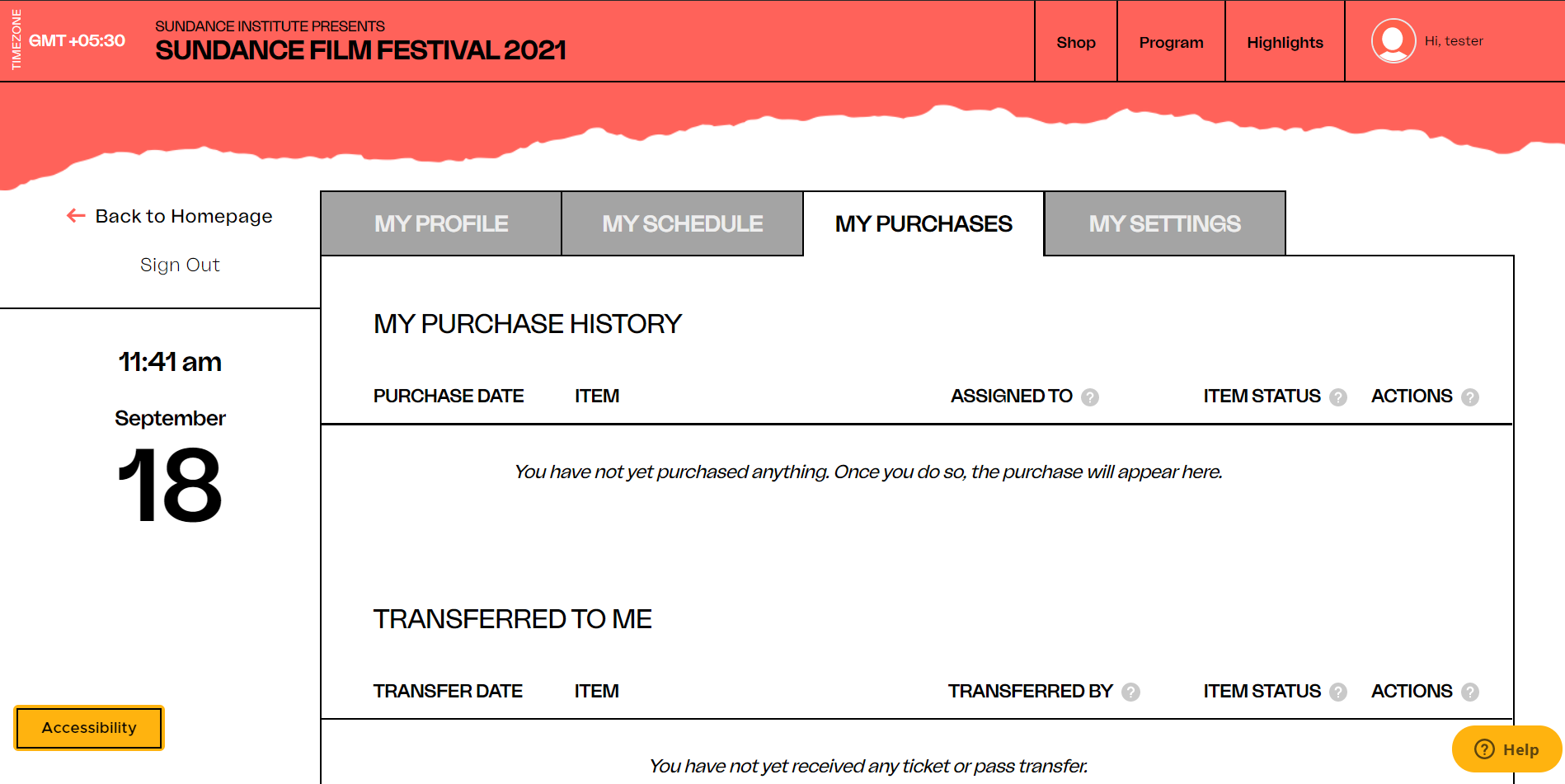1565x784 pixels.
Task: Open help tooltip next to Assigned To
Action: point(1090,397)
